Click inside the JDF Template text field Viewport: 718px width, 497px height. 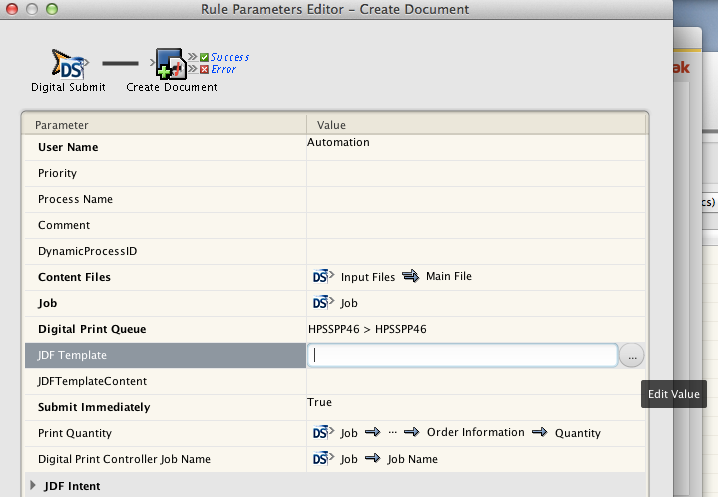click(x=462, y=355)
